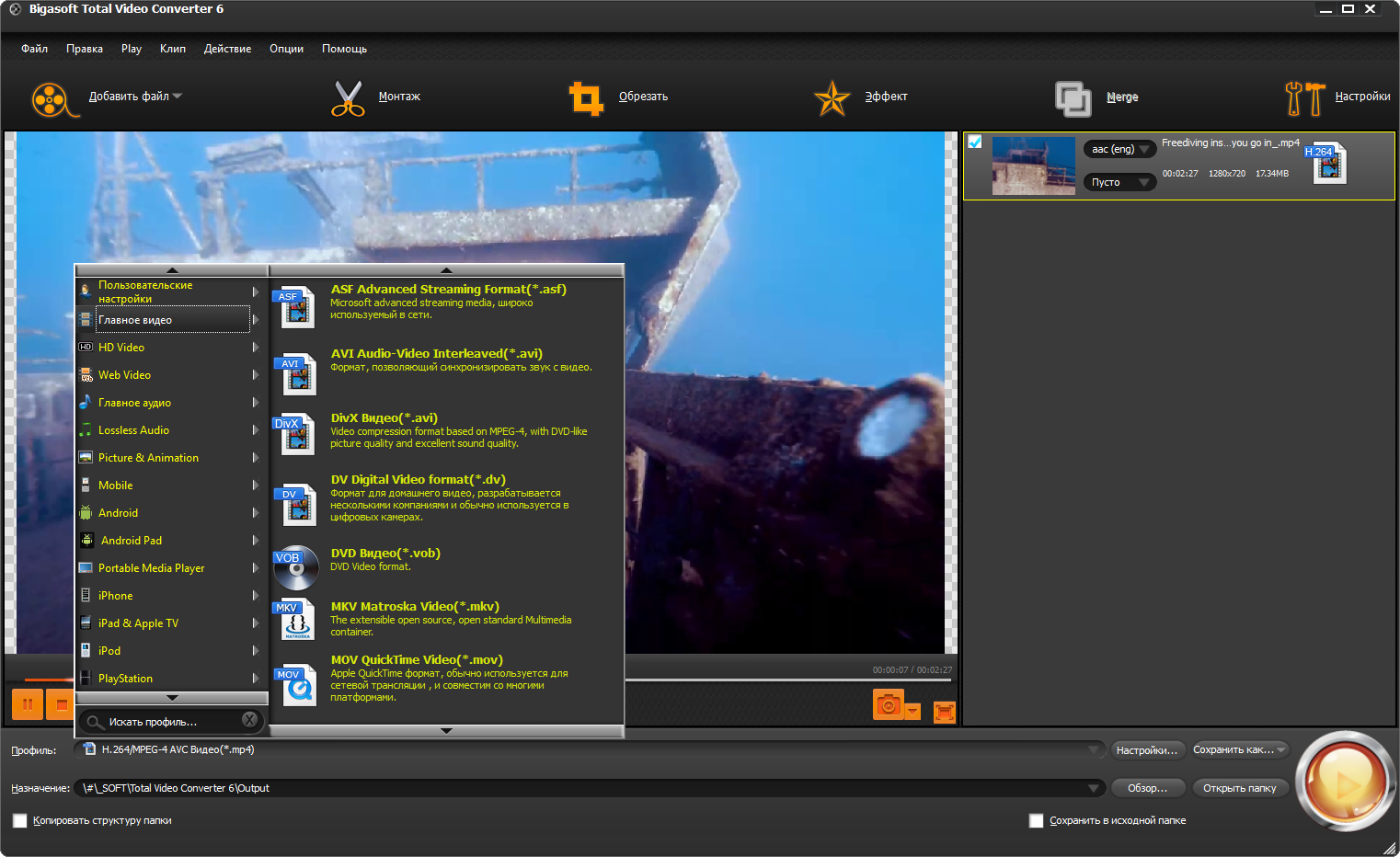Click the large orange Convert button
1400x857 pixels.
point(1346,782)
